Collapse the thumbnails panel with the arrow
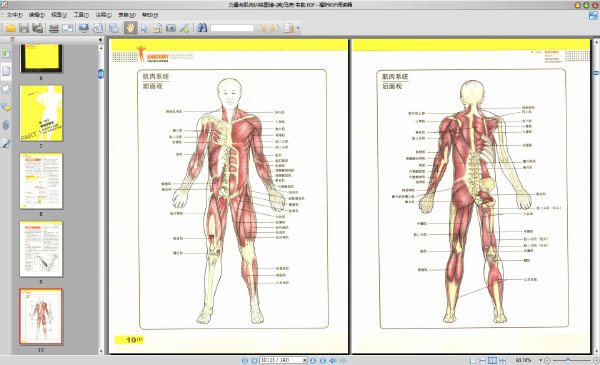The height and width of the screenshot is (365, 600). coord(100,39)
